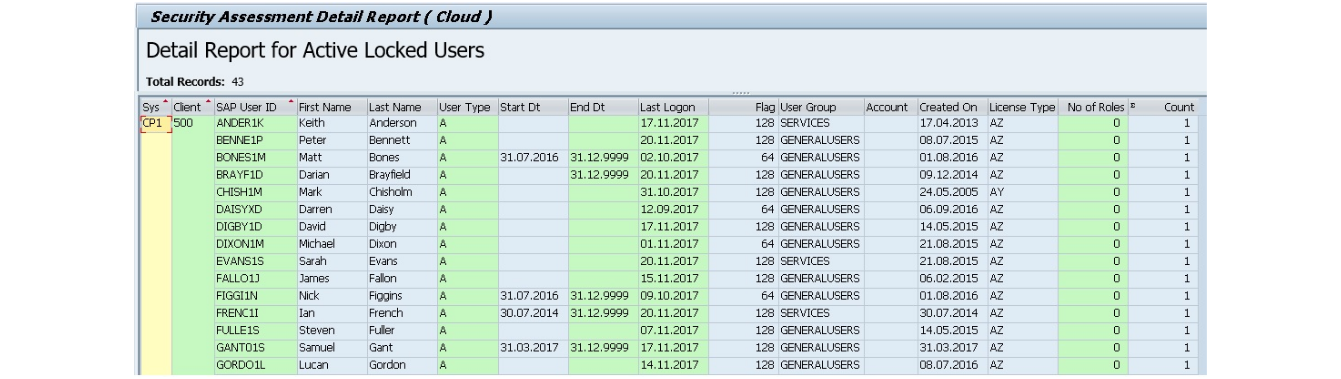Select user ID DIGBY1D
Viewport: 1341px width, 379px height.
pyautogui.click(x=255, y=226)
